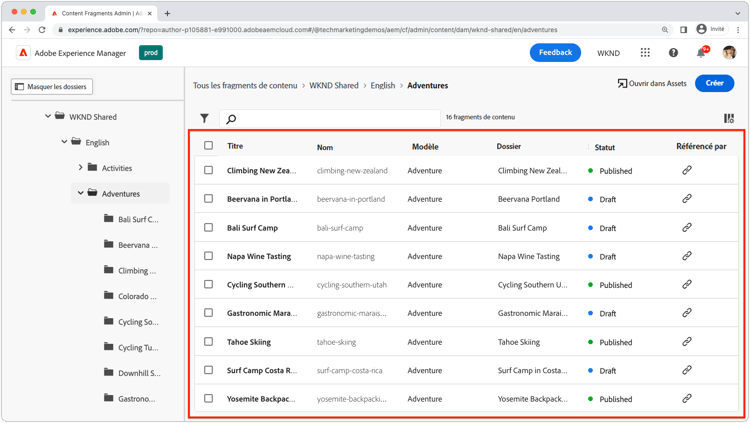The width and height of the screenshot is (750, 423).
Task: Check the Bali Surf Camp row checkbox
Action: tap(209, 227)
